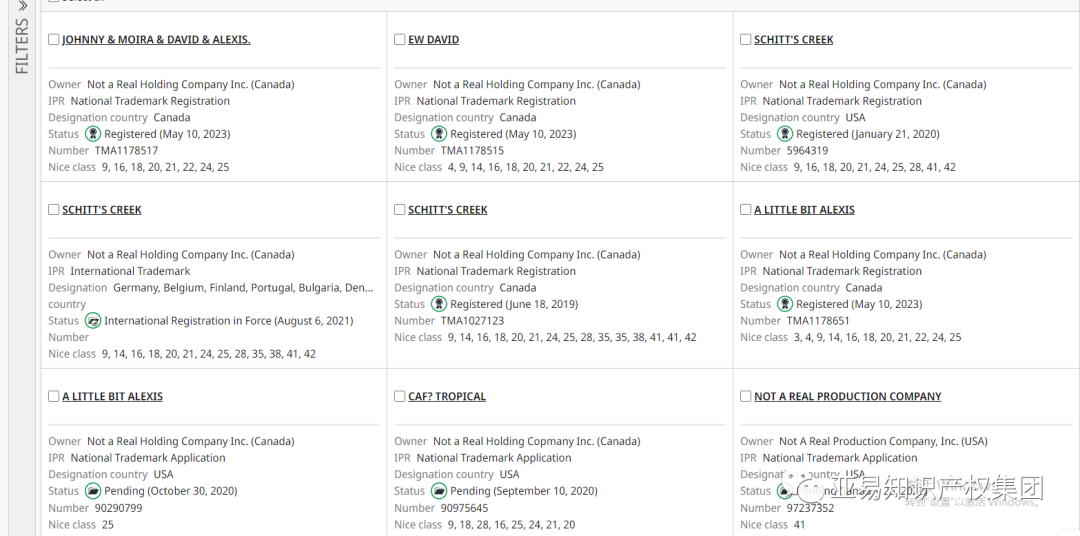Open A LITTLE BIT ALEXIS Canada record
The width and height of the screenshot is (1080, 536).
point(804,210)
